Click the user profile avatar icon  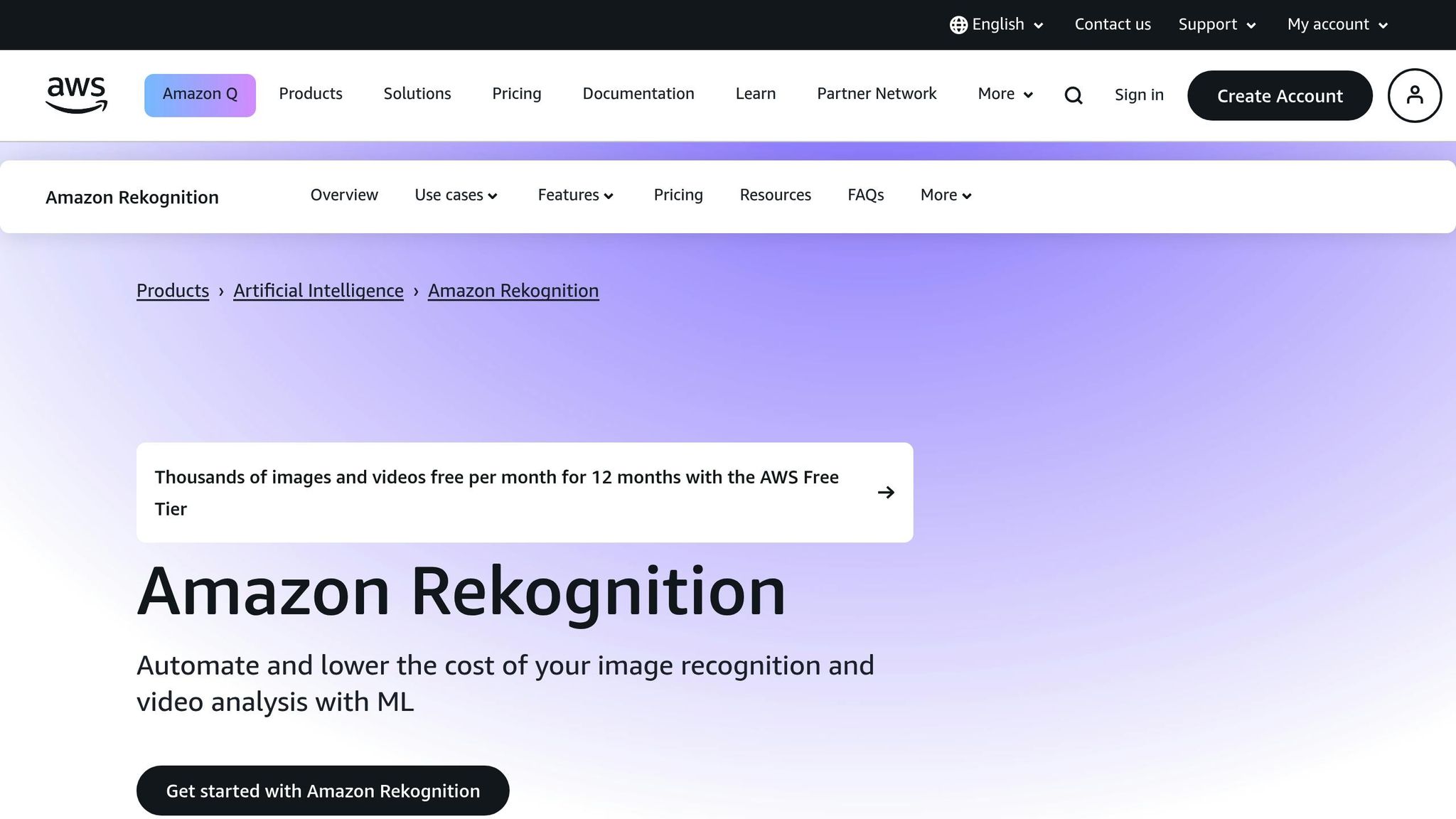tap(1415, 95)
